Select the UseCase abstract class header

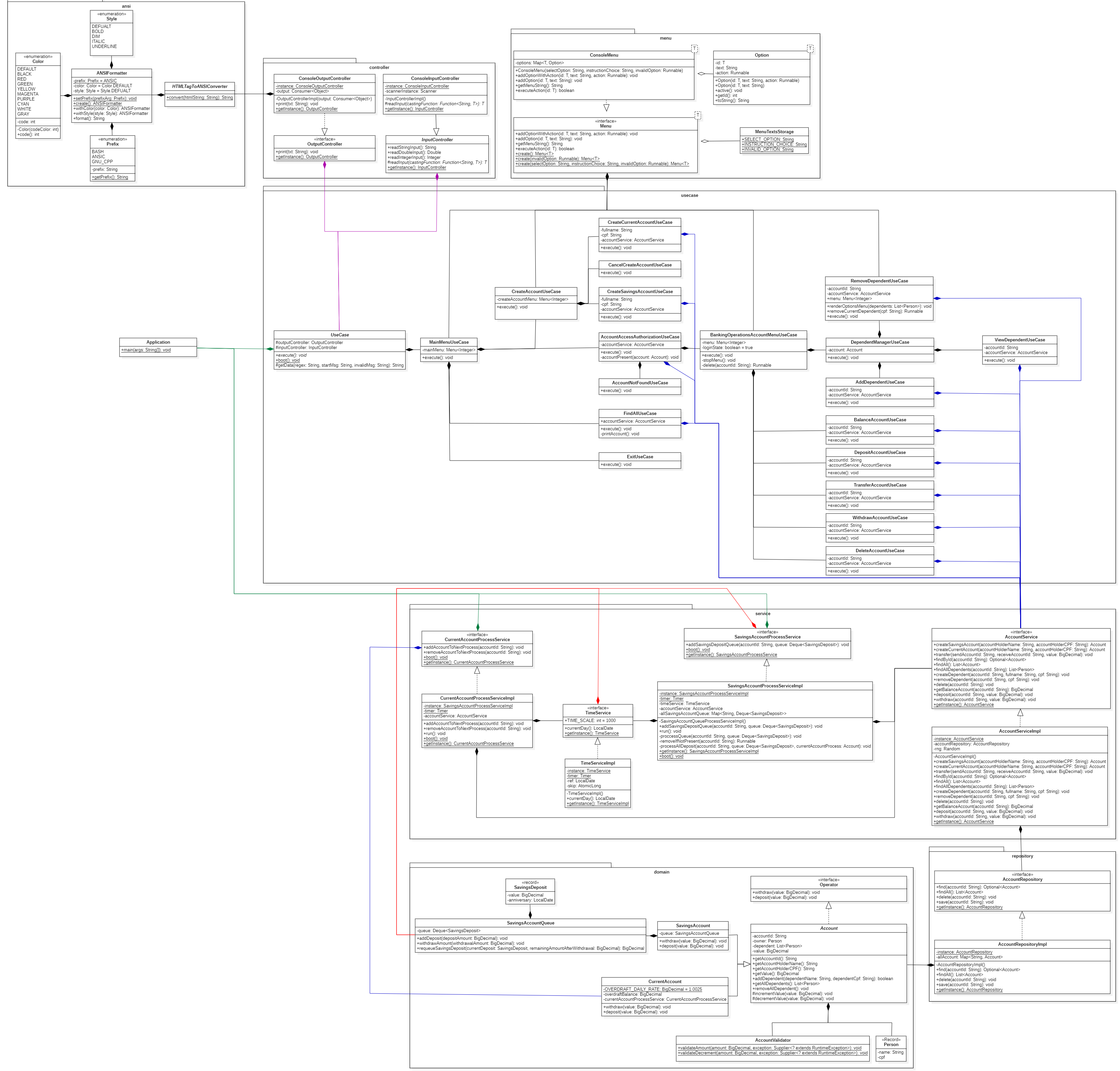coord(340,335)
